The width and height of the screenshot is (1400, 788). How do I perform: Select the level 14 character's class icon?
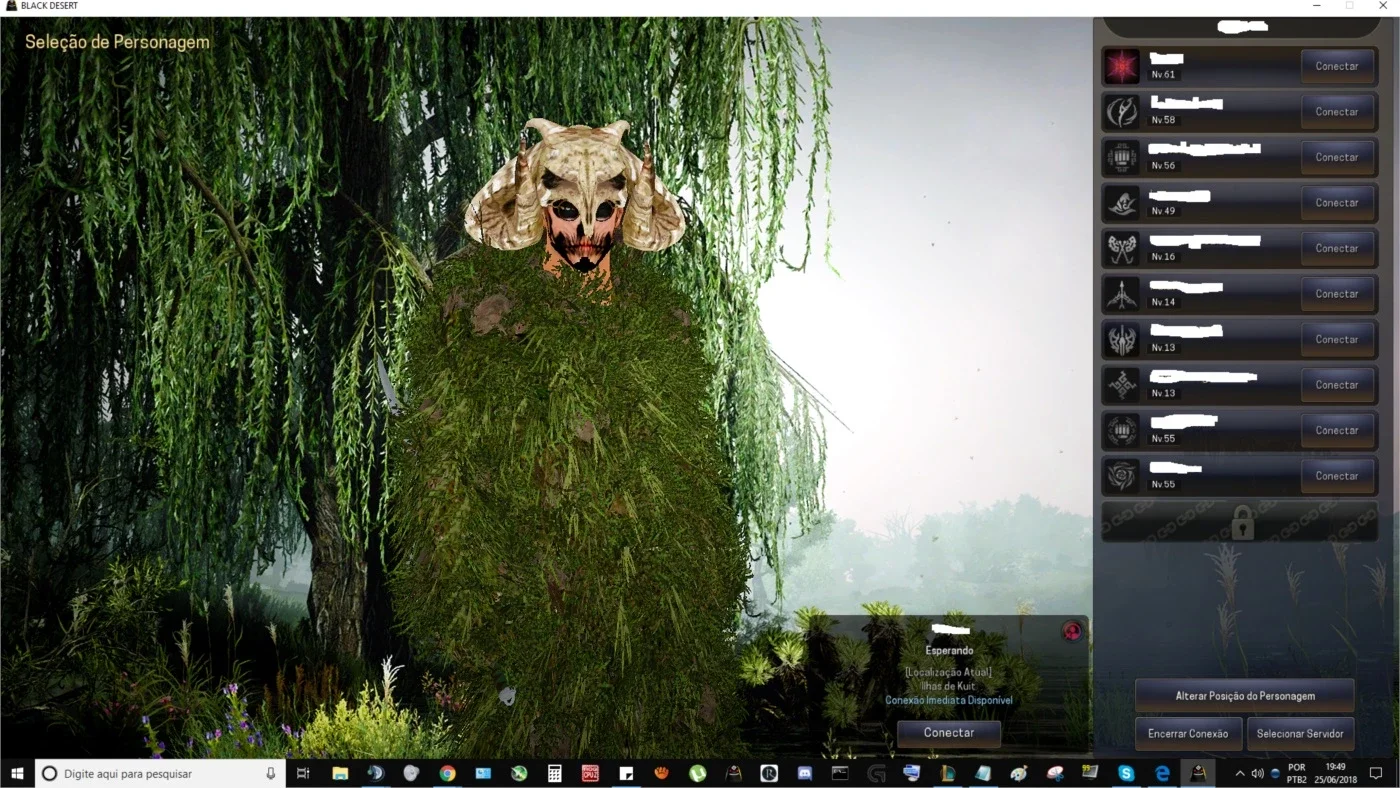[x=1122, y=294]
